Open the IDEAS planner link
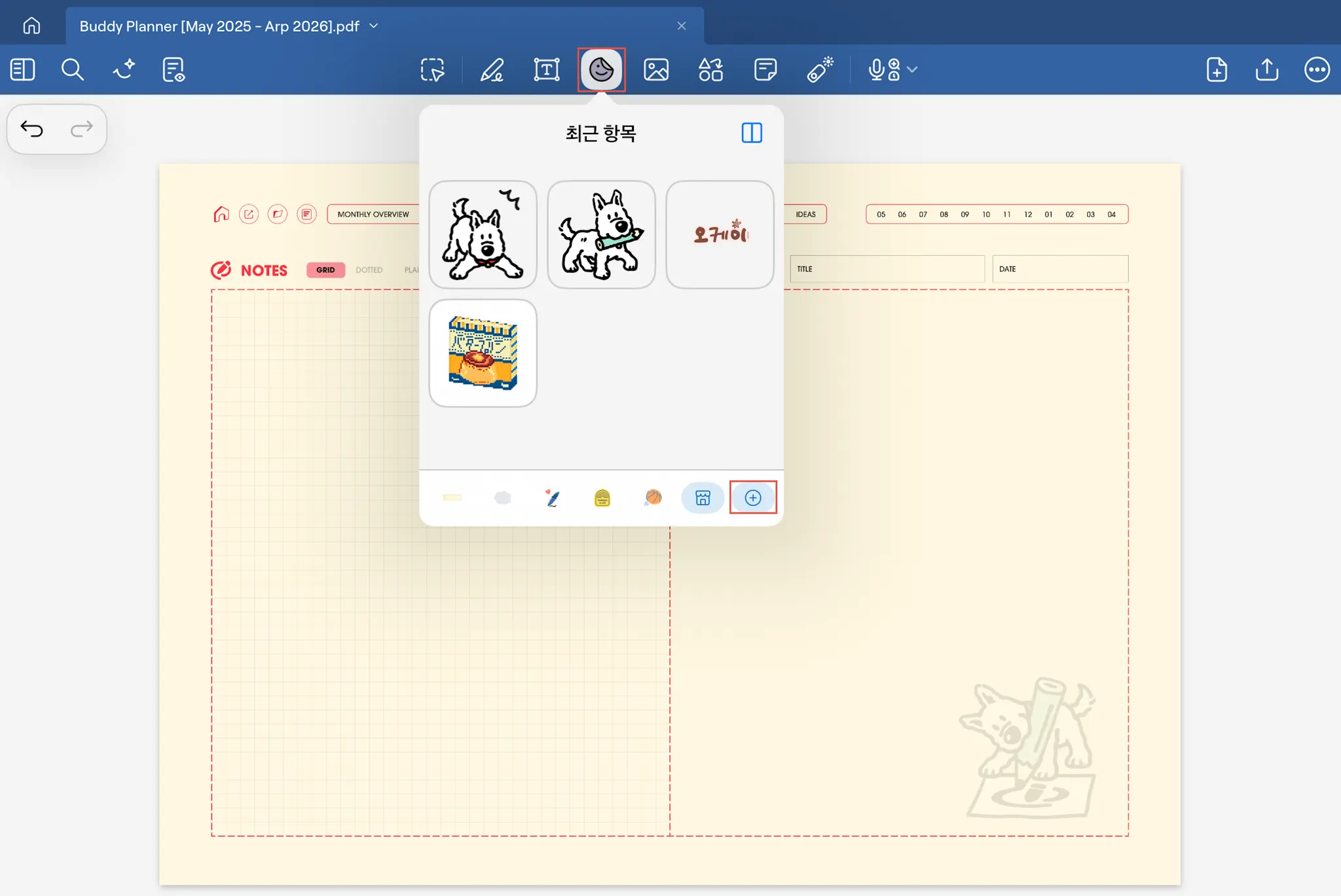The image size is (1341, 896). coord(805,214)
